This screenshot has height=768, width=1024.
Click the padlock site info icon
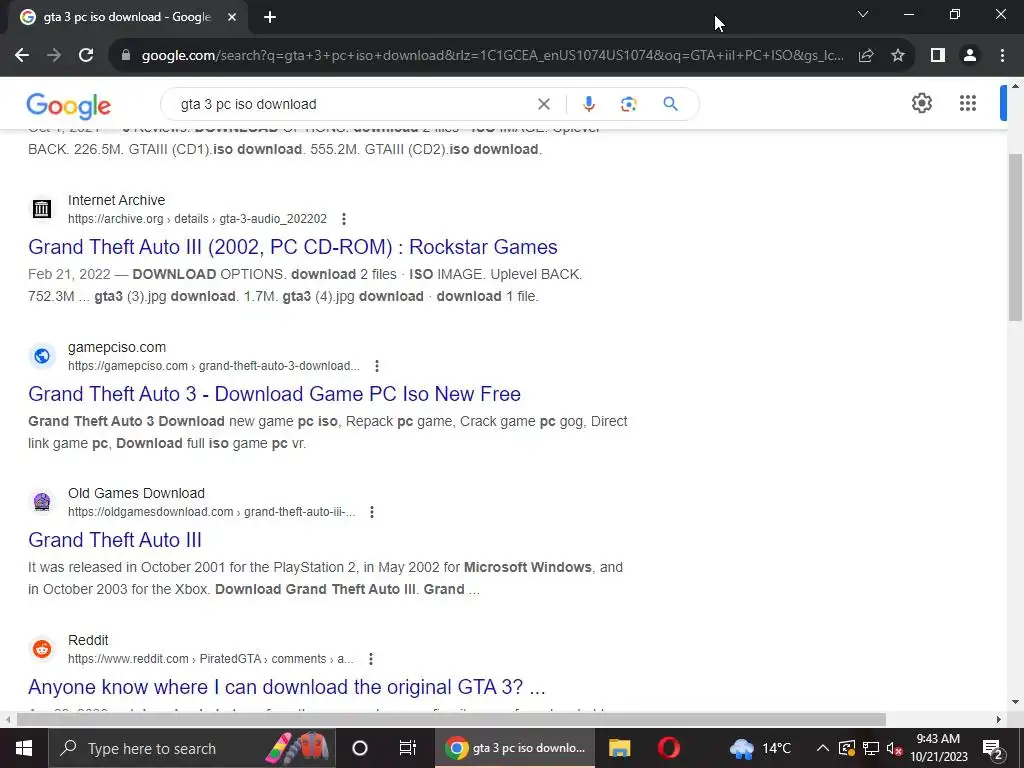[x=126, y=56]
